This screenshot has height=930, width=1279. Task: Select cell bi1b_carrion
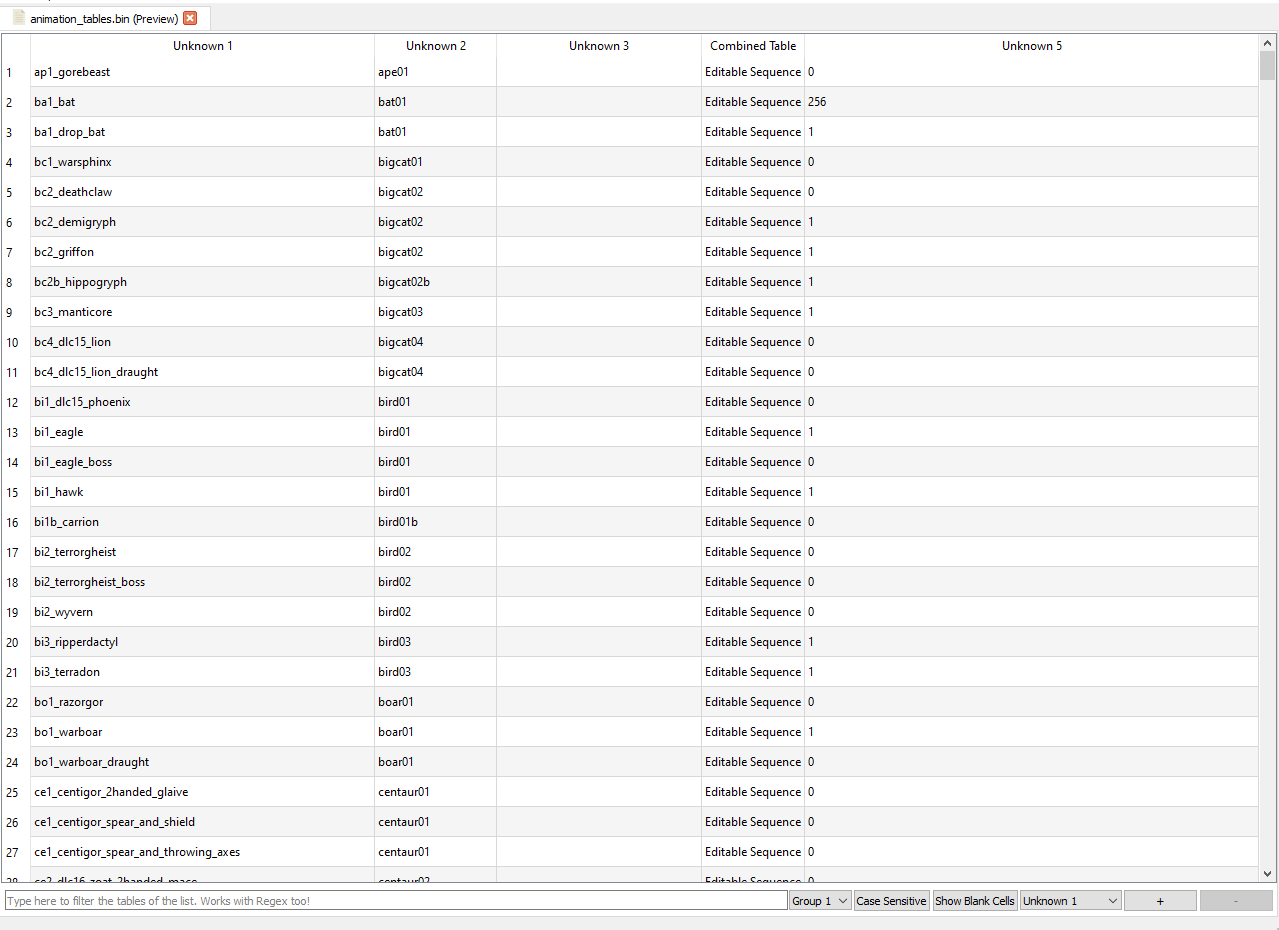click(x=203, y=522)
